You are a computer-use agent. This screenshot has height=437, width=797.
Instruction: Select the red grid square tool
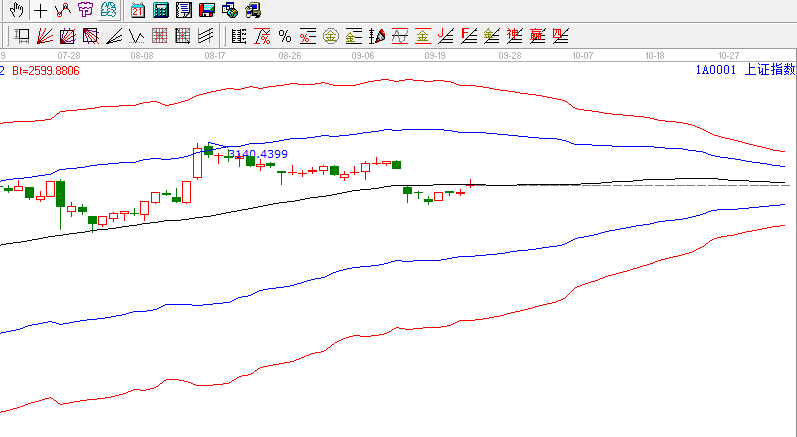183,37
